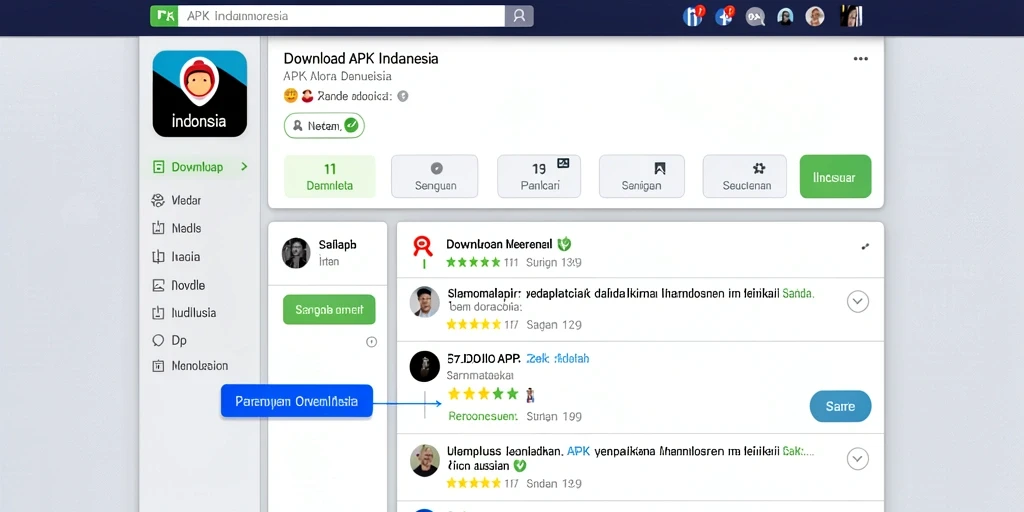Expand the Downluap chevron arrow
Image resolution: width=1024 pixels, height=512 pixels.
click(244, 167)
